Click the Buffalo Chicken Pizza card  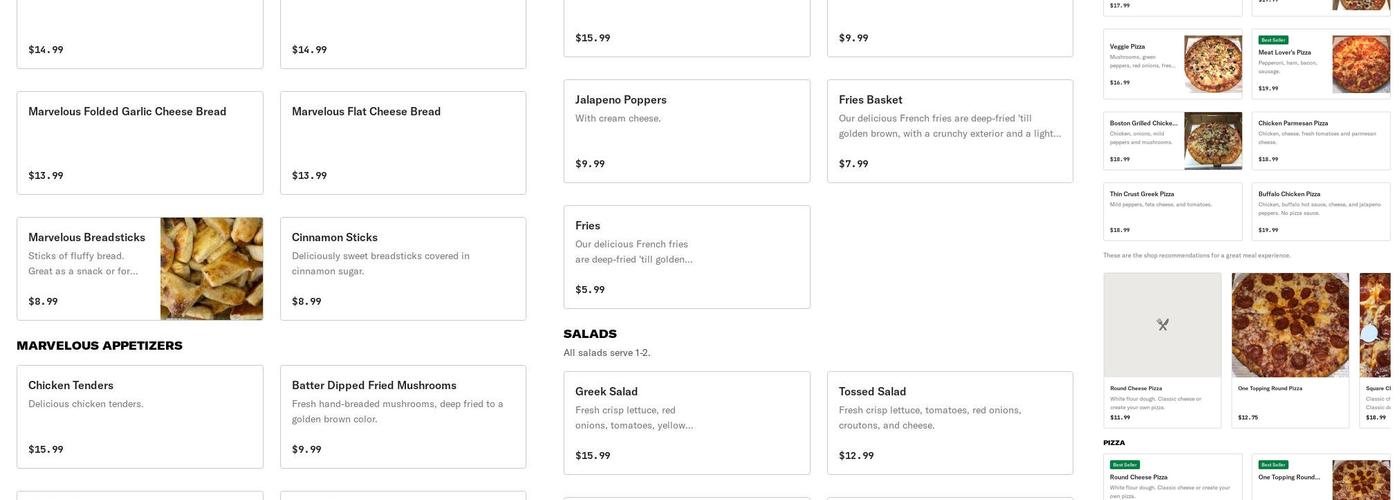(1320, 211)
